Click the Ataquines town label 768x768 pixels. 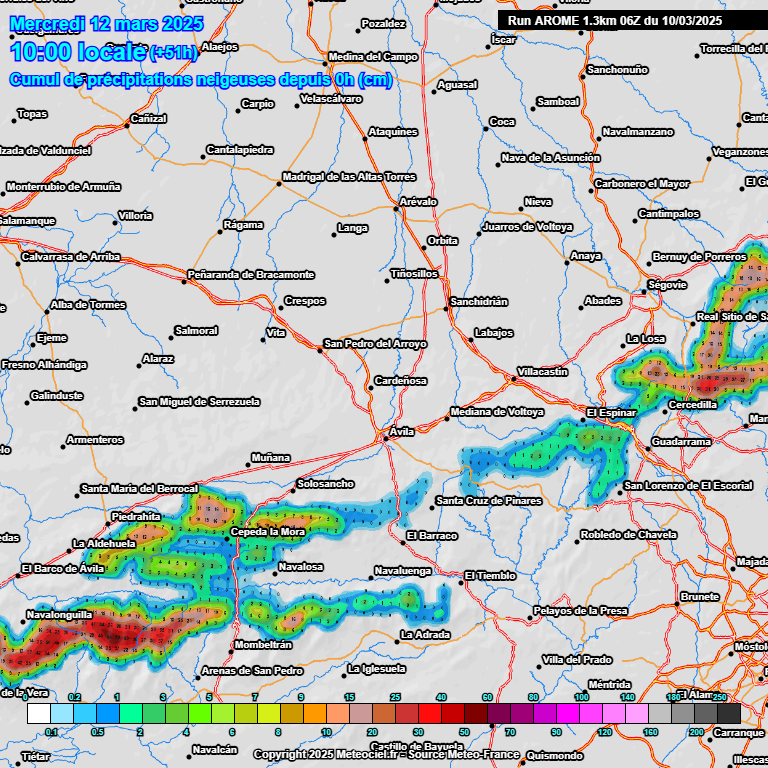(x=393, y=132)
